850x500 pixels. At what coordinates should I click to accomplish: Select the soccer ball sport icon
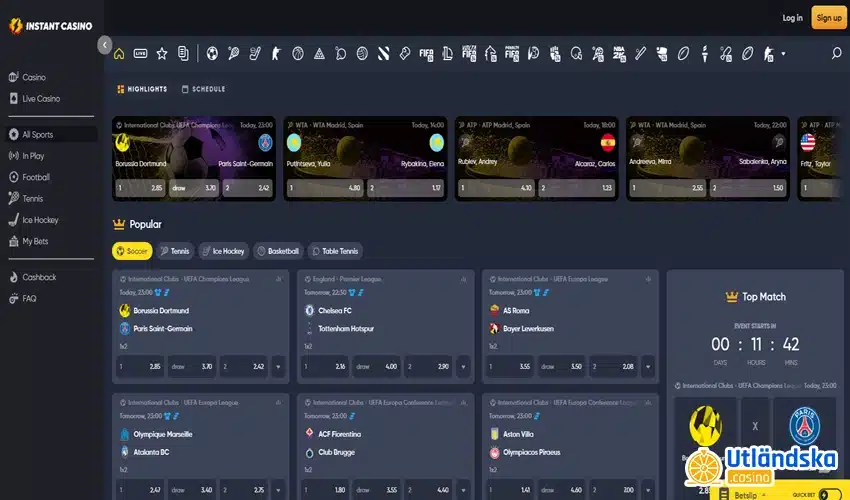(x=212, y=54)
